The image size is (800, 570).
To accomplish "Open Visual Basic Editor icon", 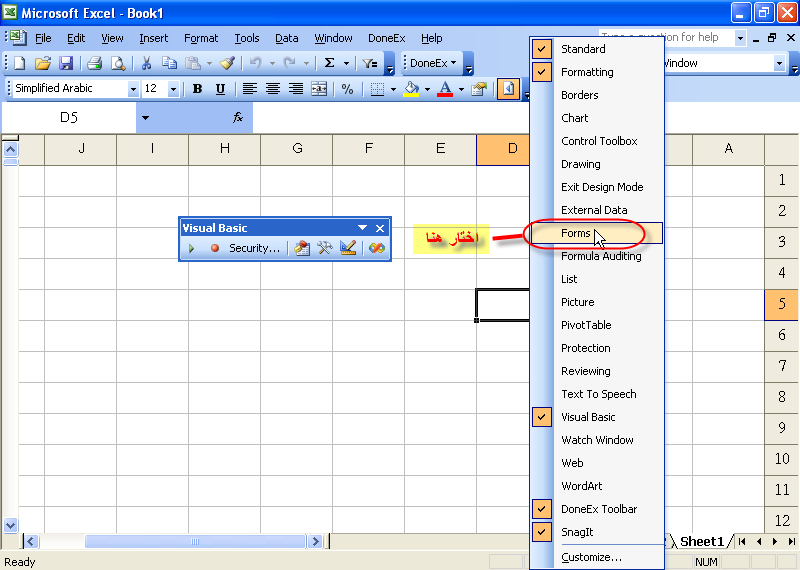I will pos(302,249).
